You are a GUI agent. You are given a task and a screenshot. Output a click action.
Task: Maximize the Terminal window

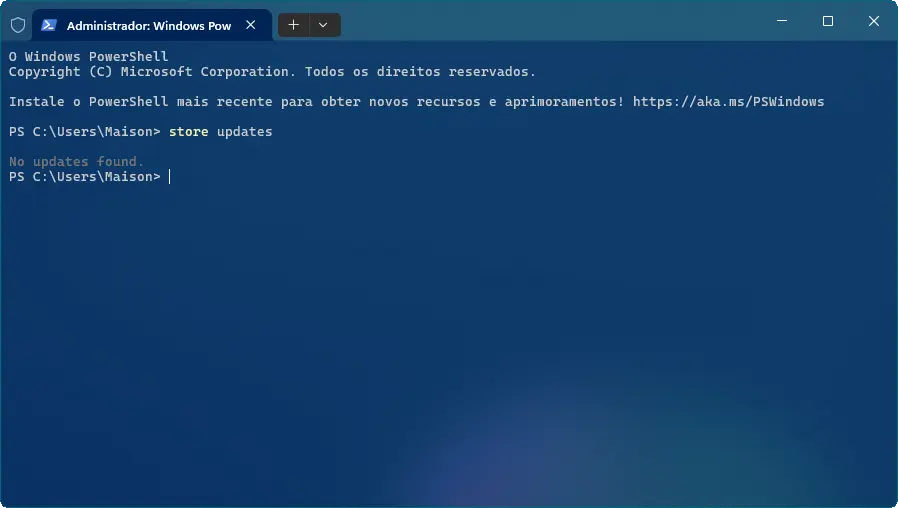828,21
